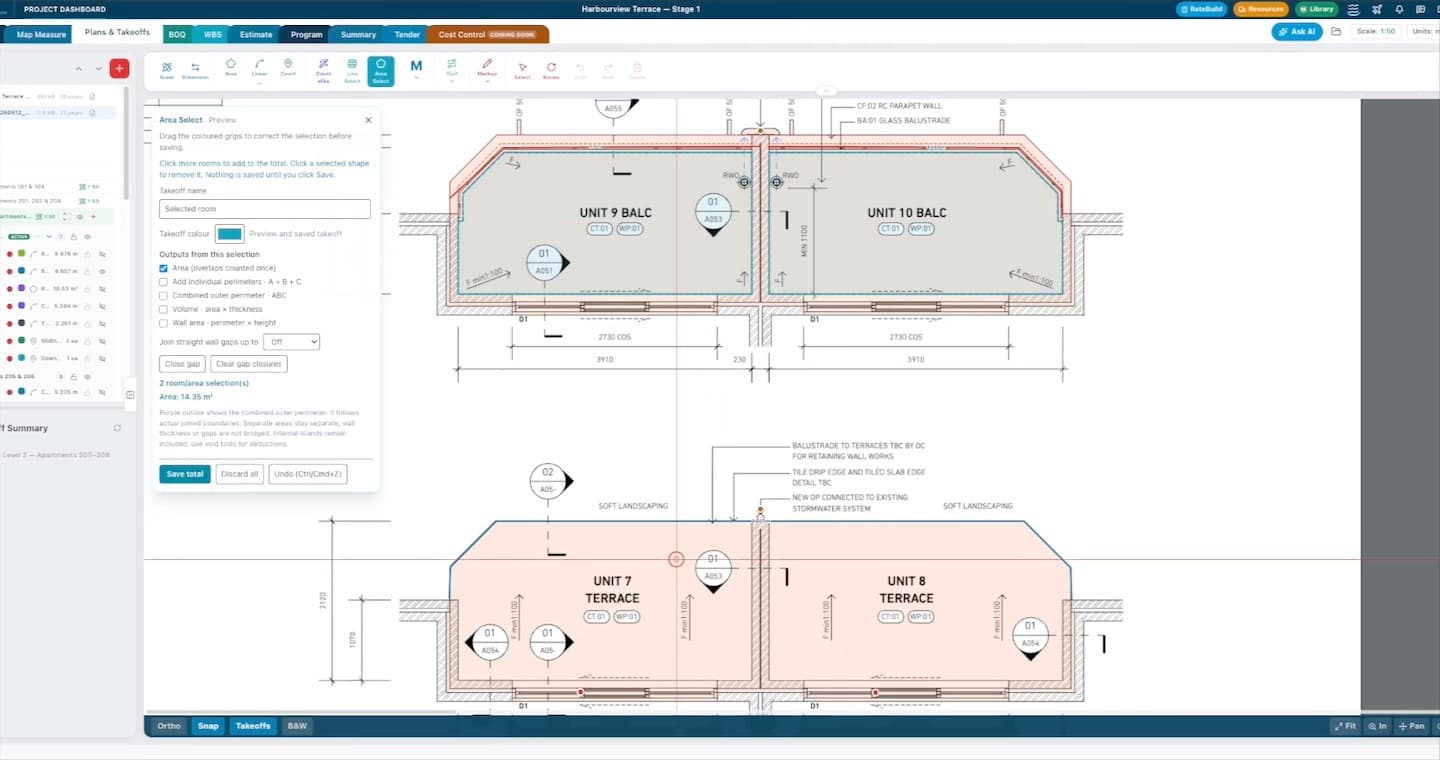This screenshot has height=760, width=1440.
Task: Click Save total
Action: pos(185,474)
